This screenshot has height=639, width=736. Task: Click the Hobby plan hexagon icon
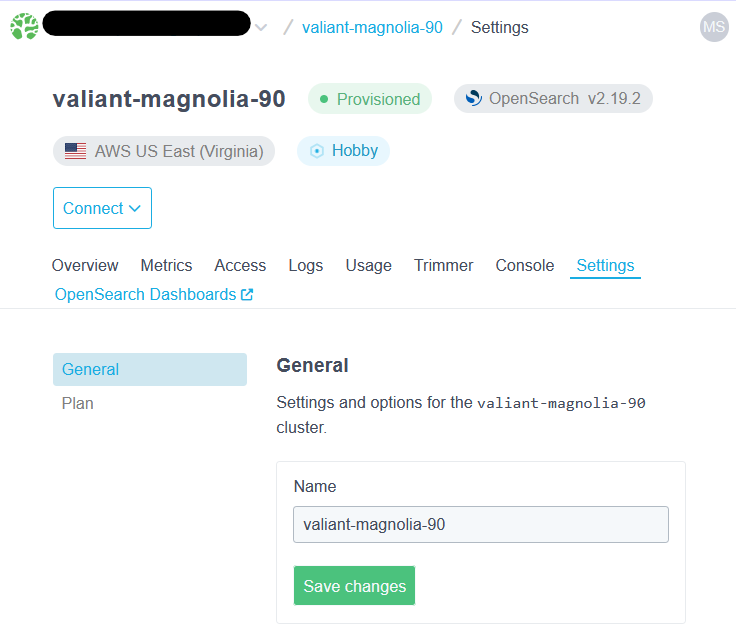click(x=317, y=151)
